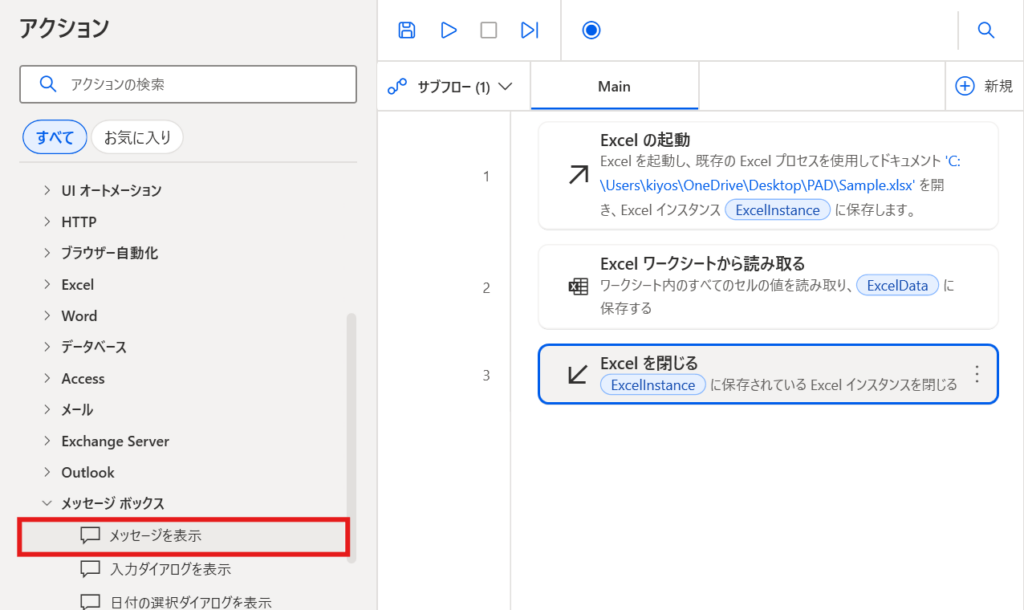Image resolution: width=1024 pixels, height=610 pixels.
Task: Click the ExcelData variable chip
Action: [x=897, y=285]
